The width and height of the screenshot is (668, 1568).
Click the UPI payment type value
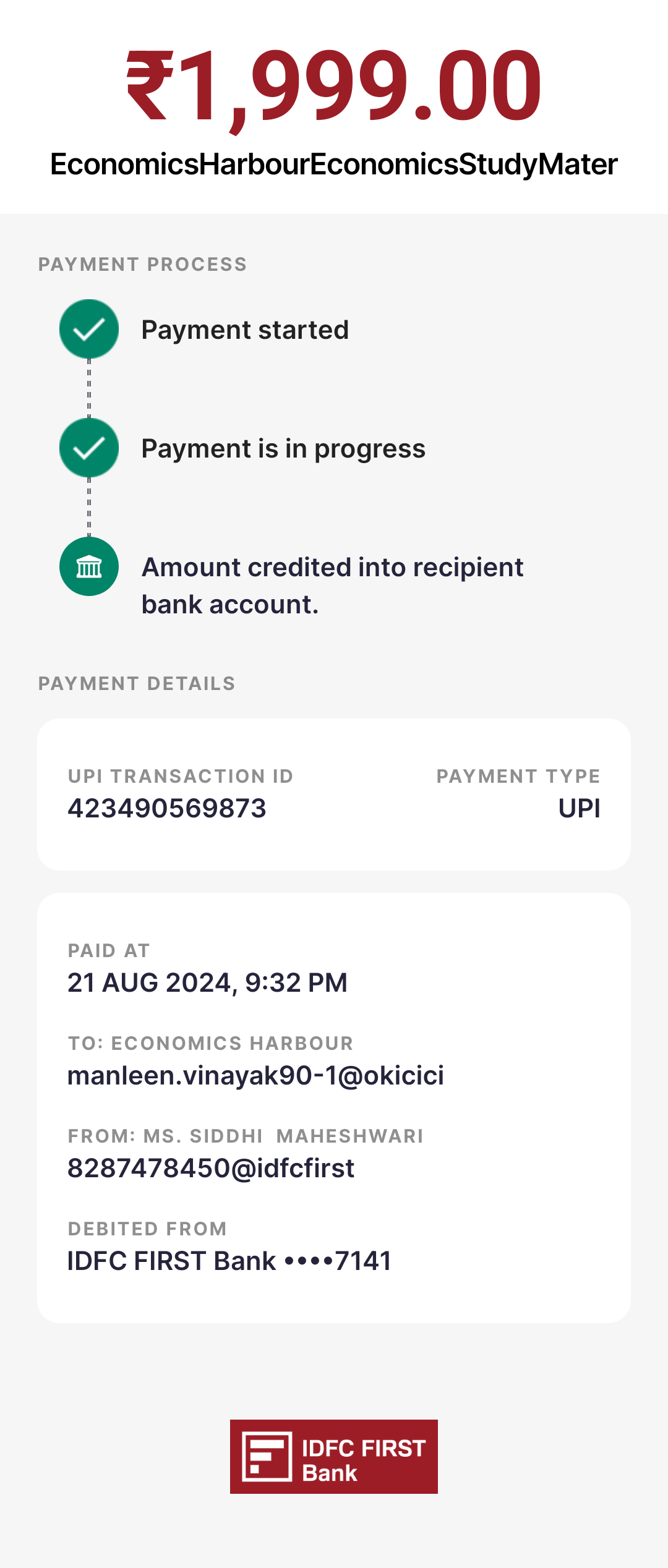(579, 809)
